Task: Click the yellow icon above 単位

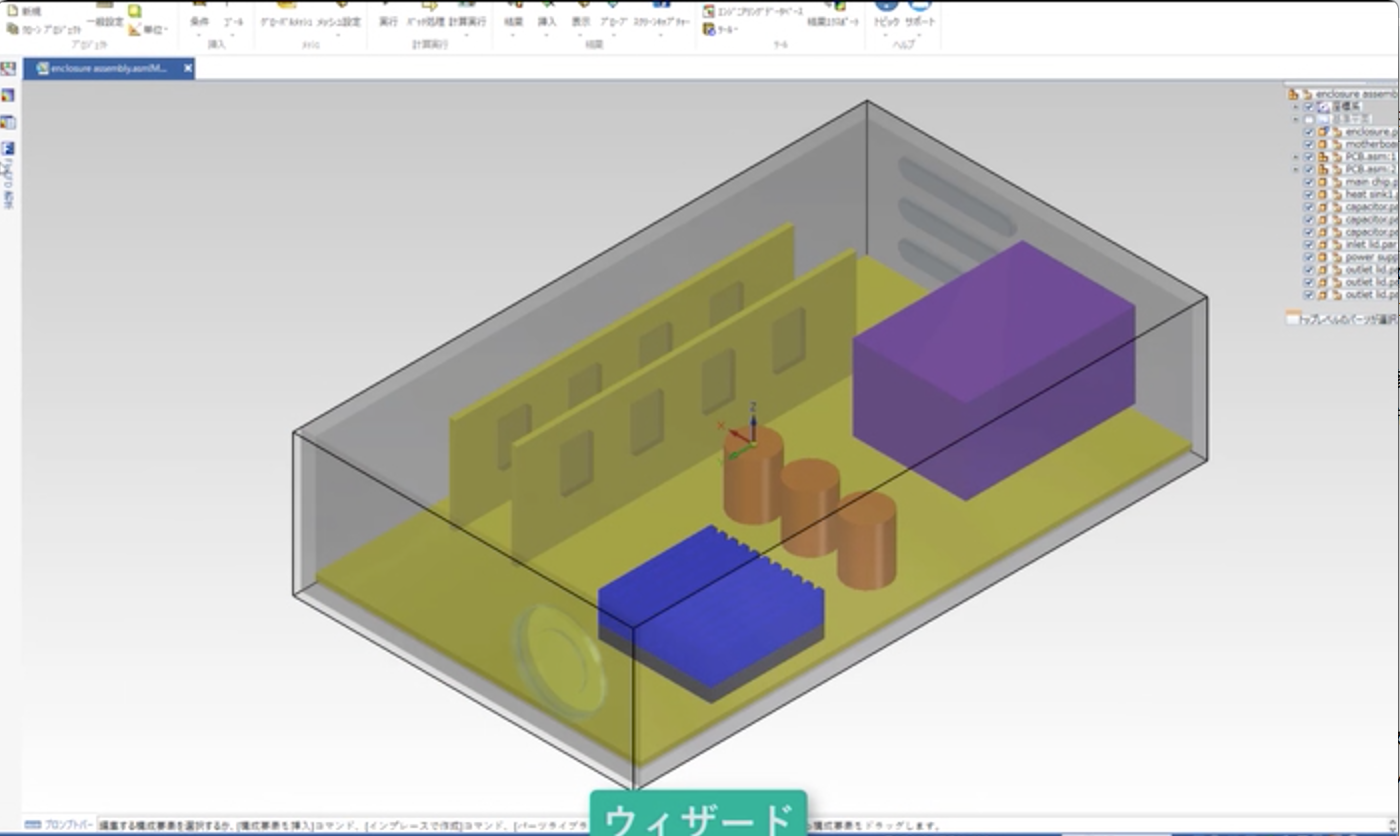Action: pyautogui.click(x=135, y=10)
